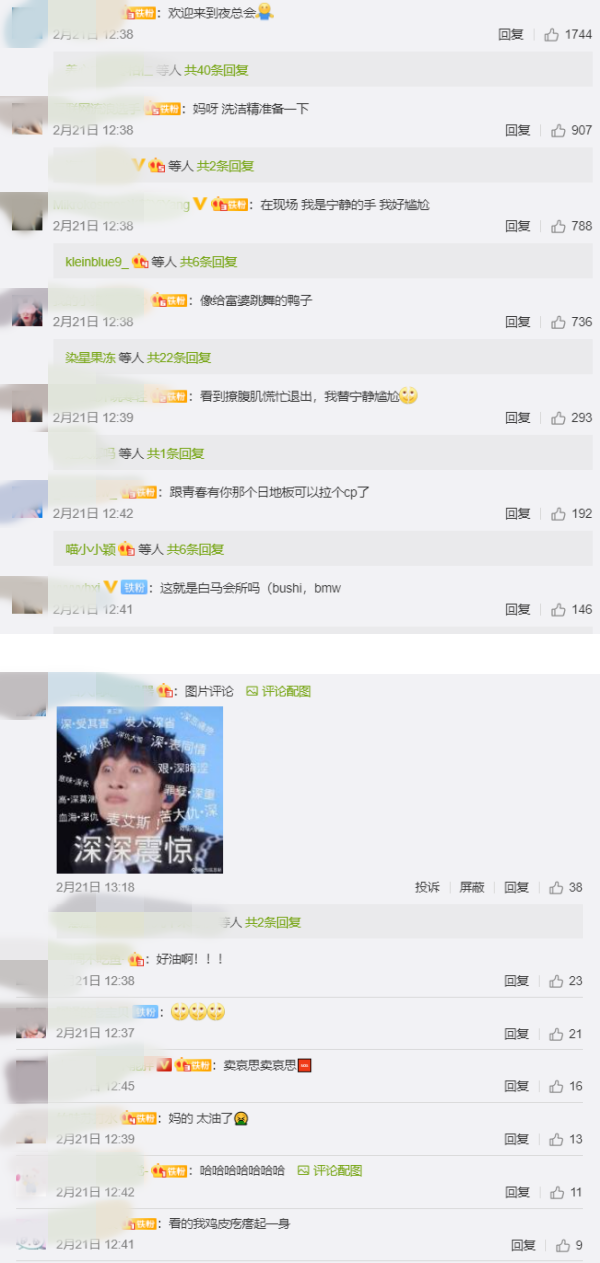
Task: Reply to the 白马会所 comment
Action: [x=518, y=609]
